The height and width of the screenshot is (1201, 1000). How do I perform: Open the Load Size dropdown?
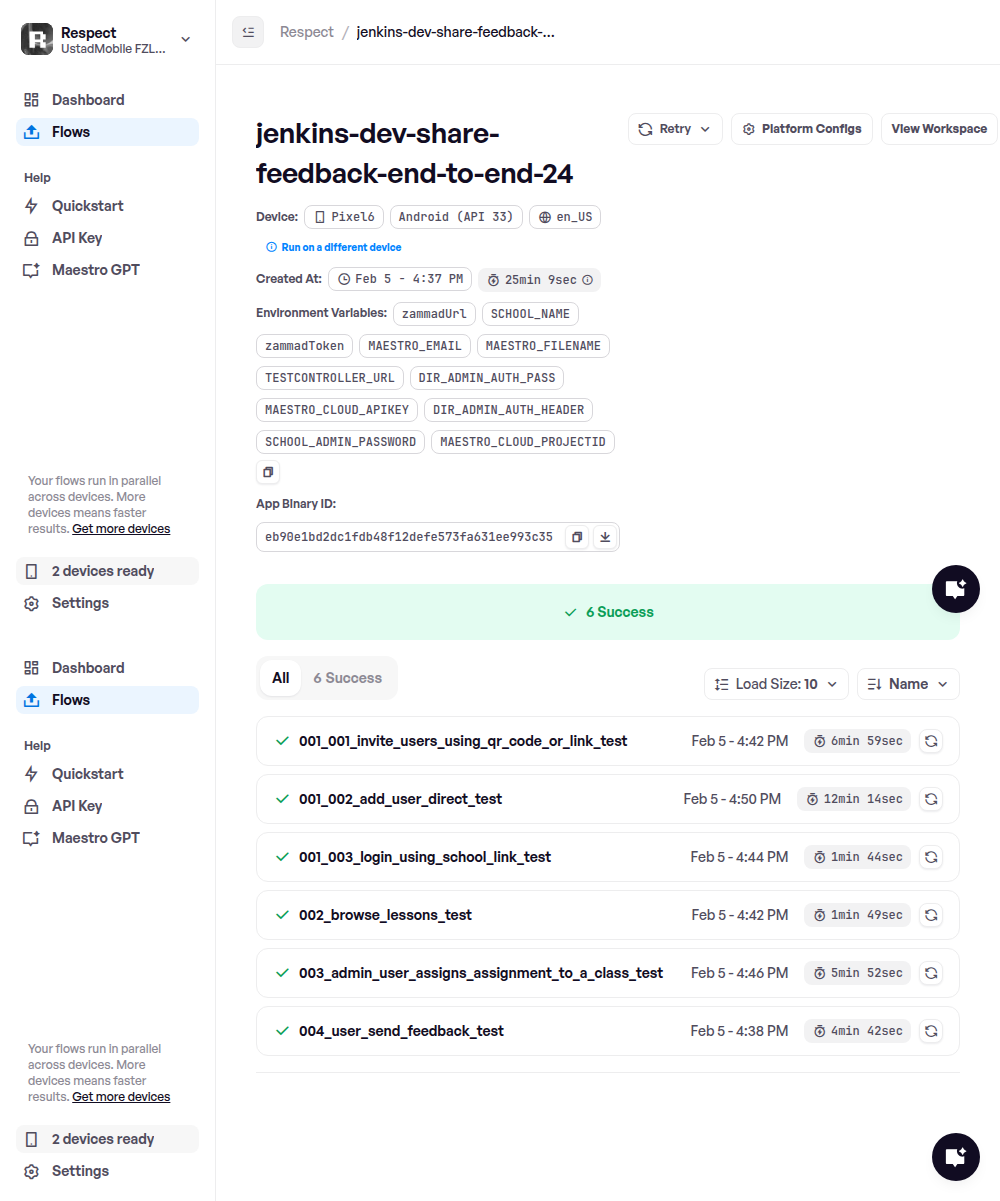click(776, 684)
